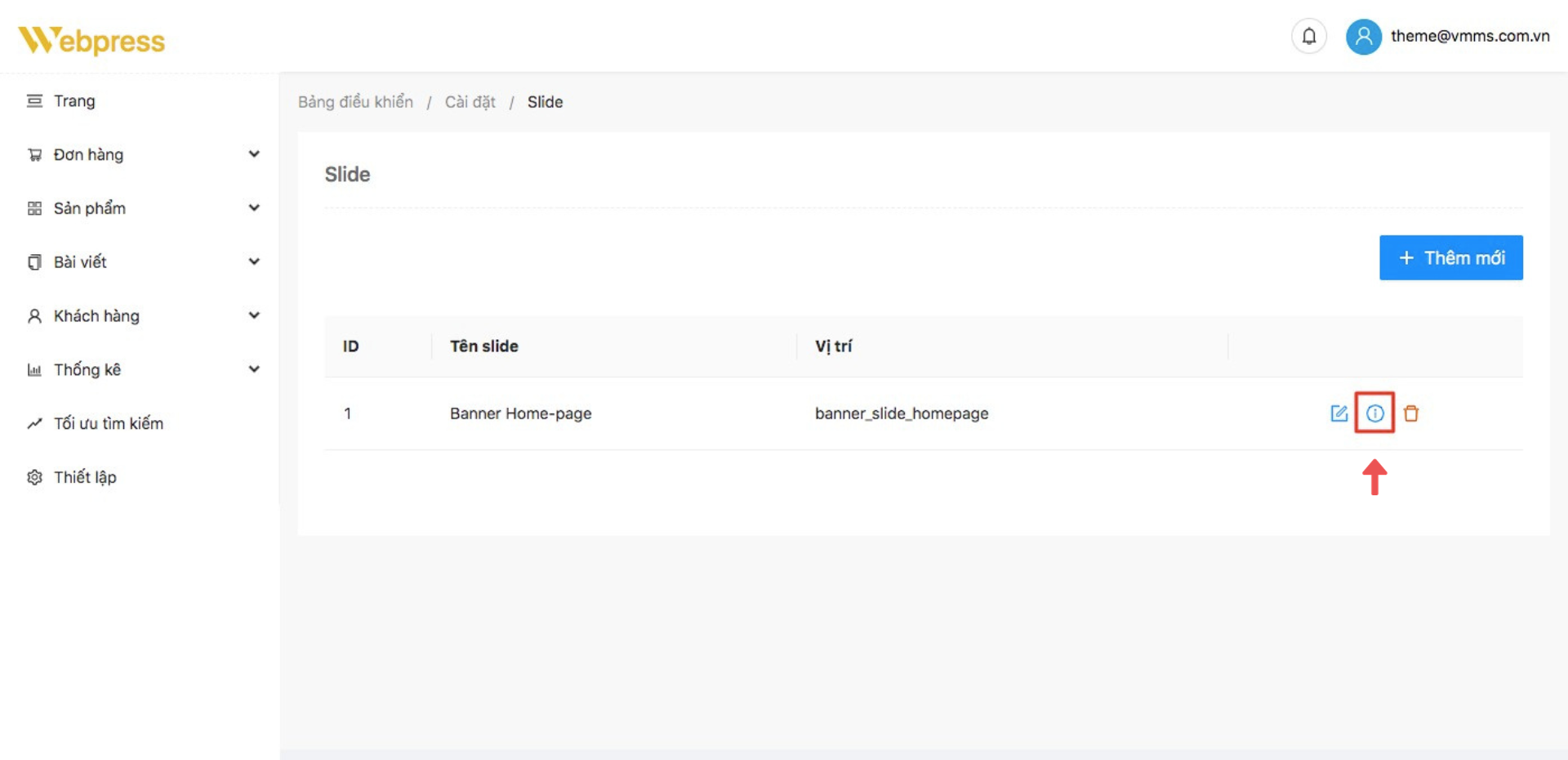View info for Banner Home-page slide
This screenshot has height=760, width=1568.
point(1374,414)
